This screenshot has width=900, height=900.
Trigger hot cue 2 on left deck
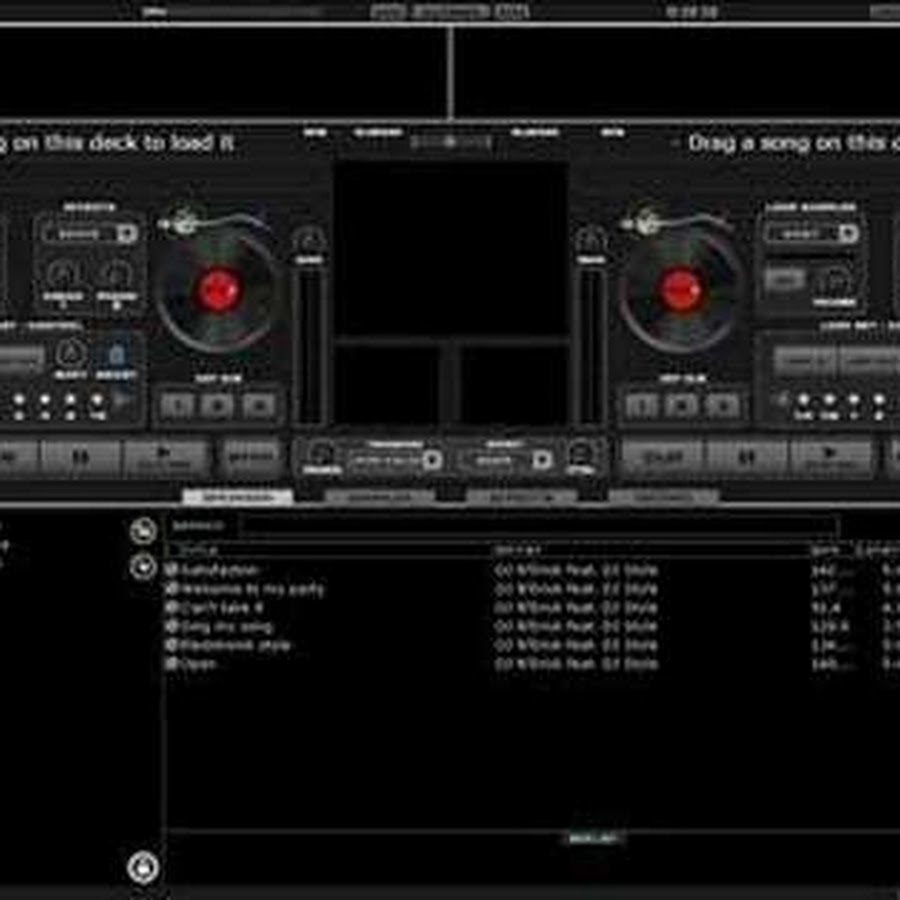click(x=218, y=406)
